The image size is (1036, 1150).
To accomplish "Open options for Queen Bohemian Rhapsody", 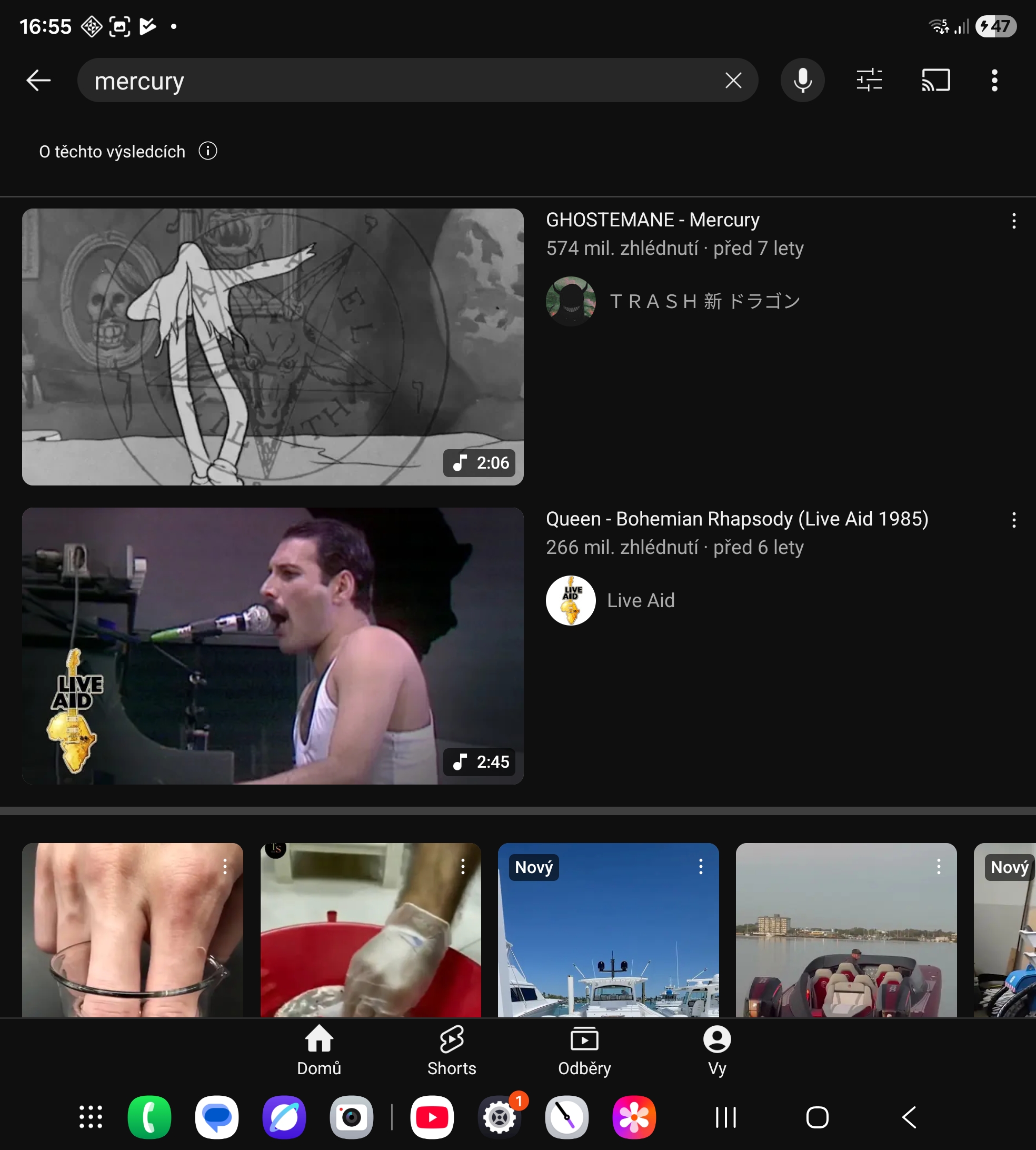I will pos(1014,520).
